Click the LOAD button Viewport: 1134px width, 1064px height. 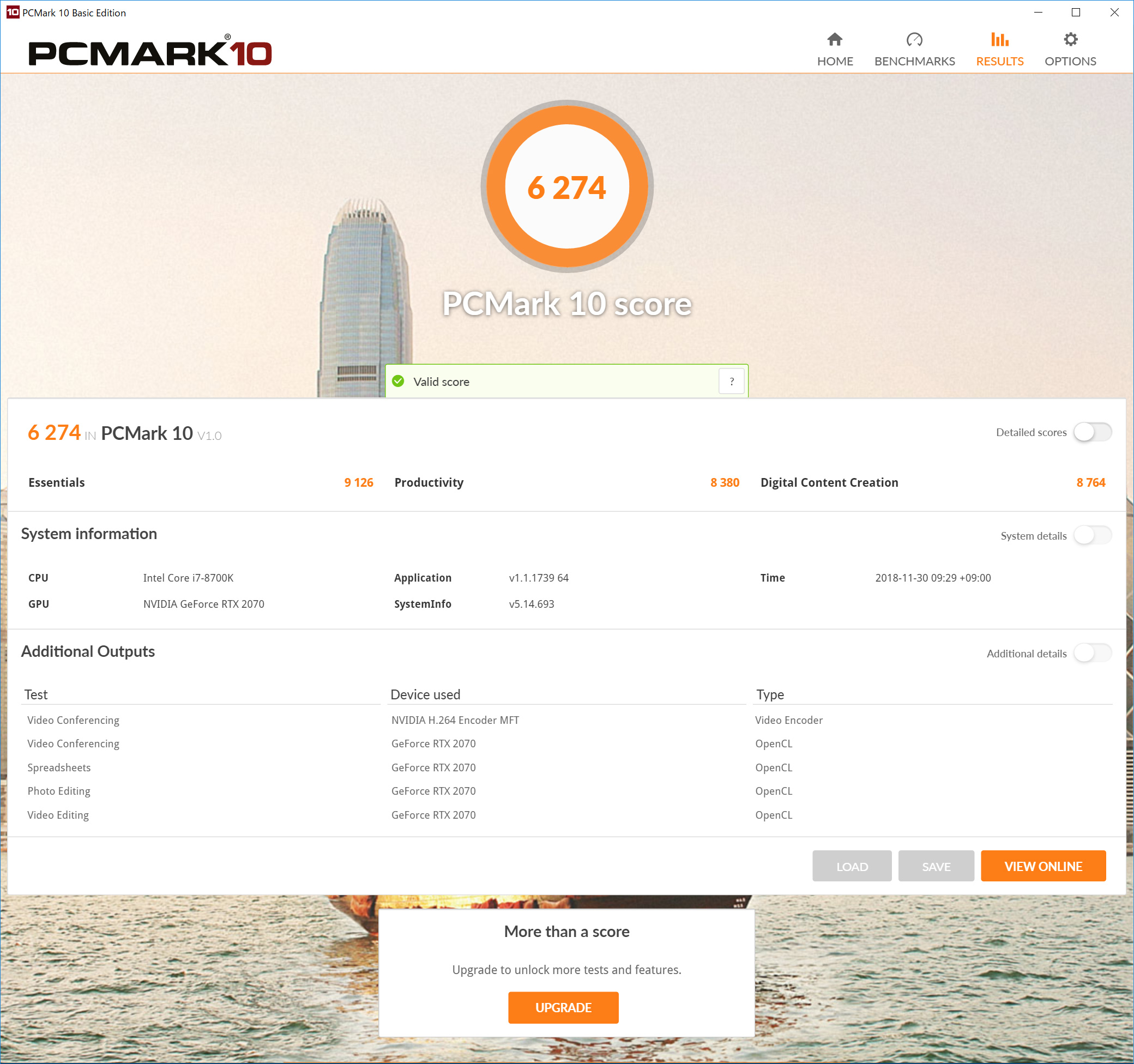click(x=852, y=866)
